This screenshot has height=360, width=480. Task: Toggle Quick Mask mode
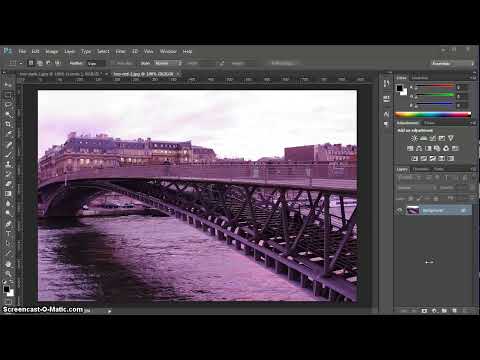(8, 302)
